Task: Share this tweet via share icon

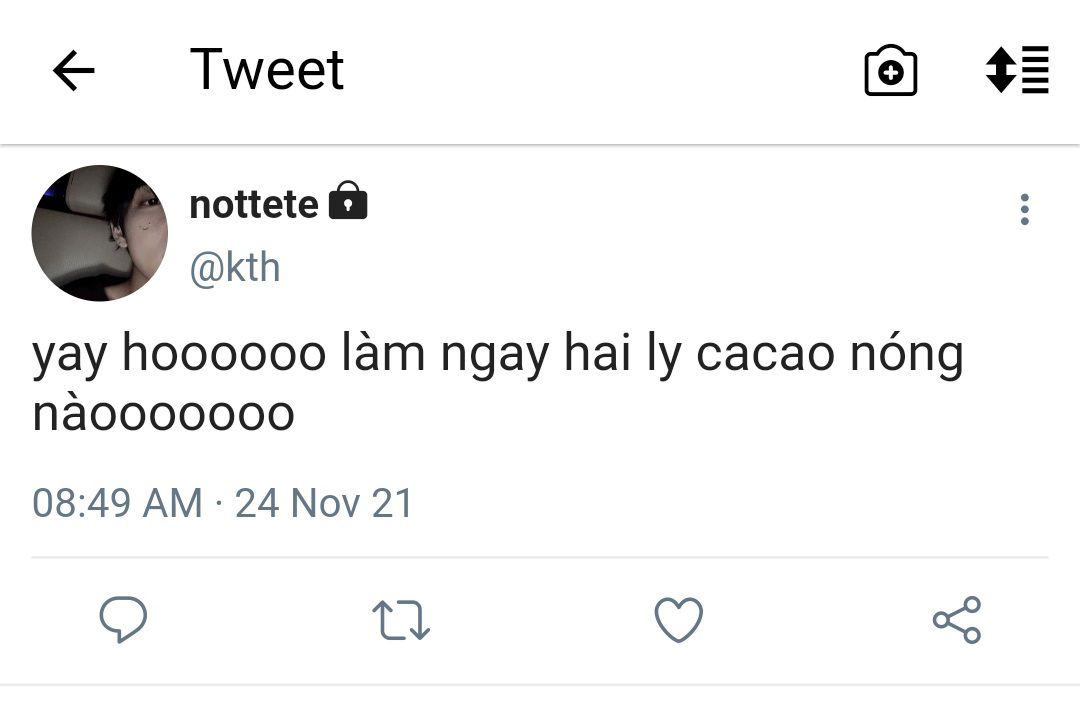Action: (957, 619)
